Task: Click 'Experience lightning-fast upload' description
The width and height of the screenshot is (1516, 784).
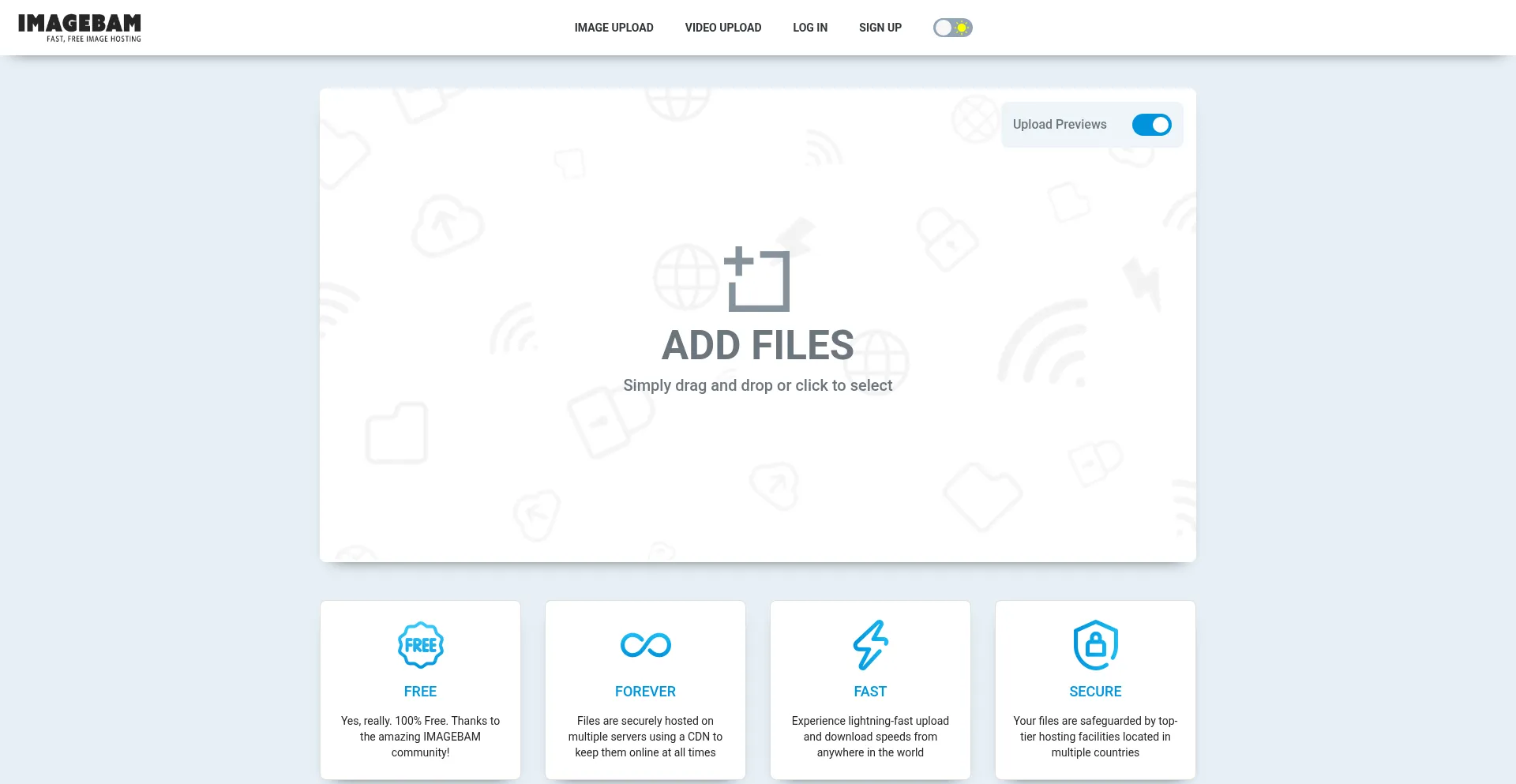Action: [870, 737]
